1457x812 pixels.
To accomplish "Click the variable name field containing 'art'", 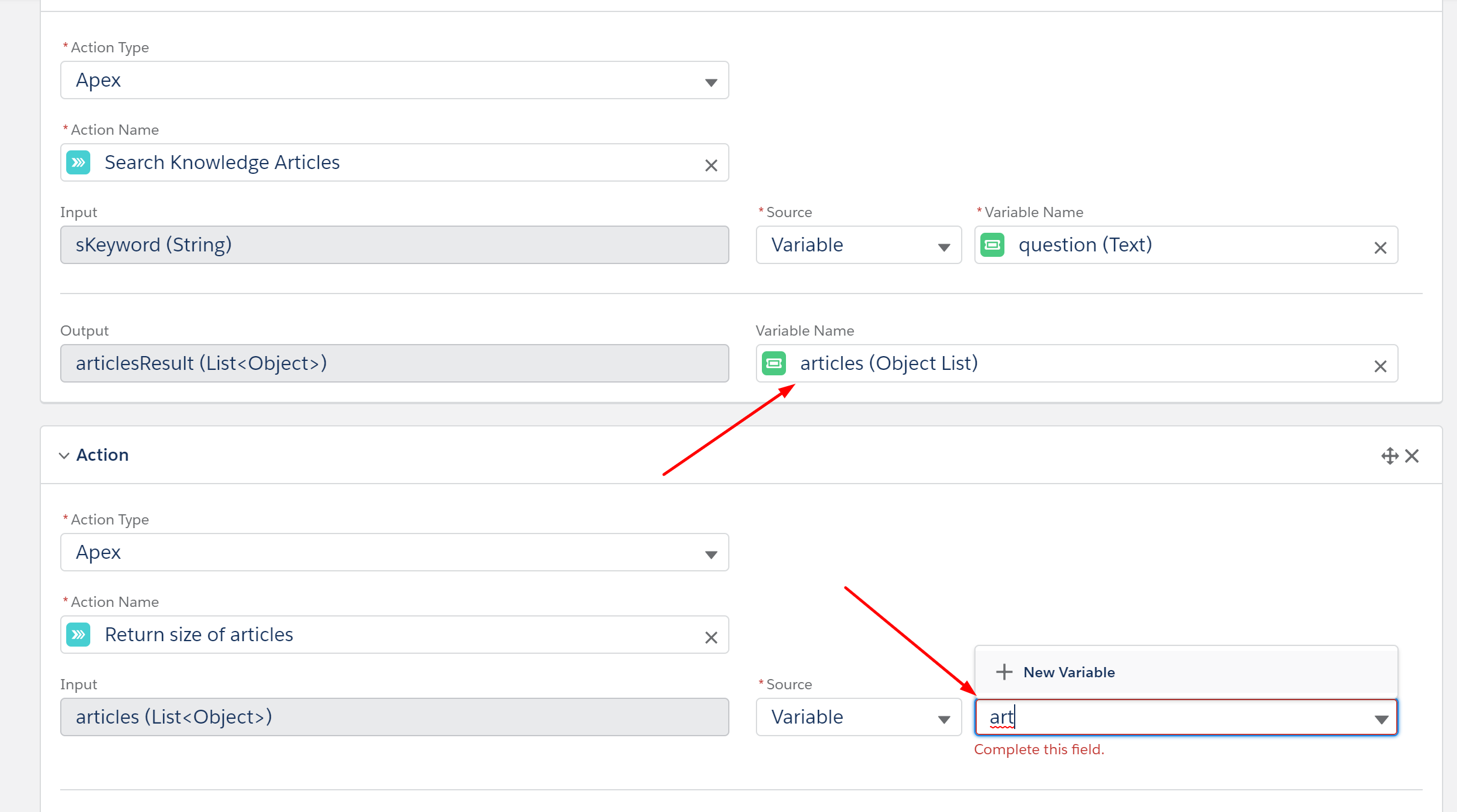I will [x=1174, y=717].
